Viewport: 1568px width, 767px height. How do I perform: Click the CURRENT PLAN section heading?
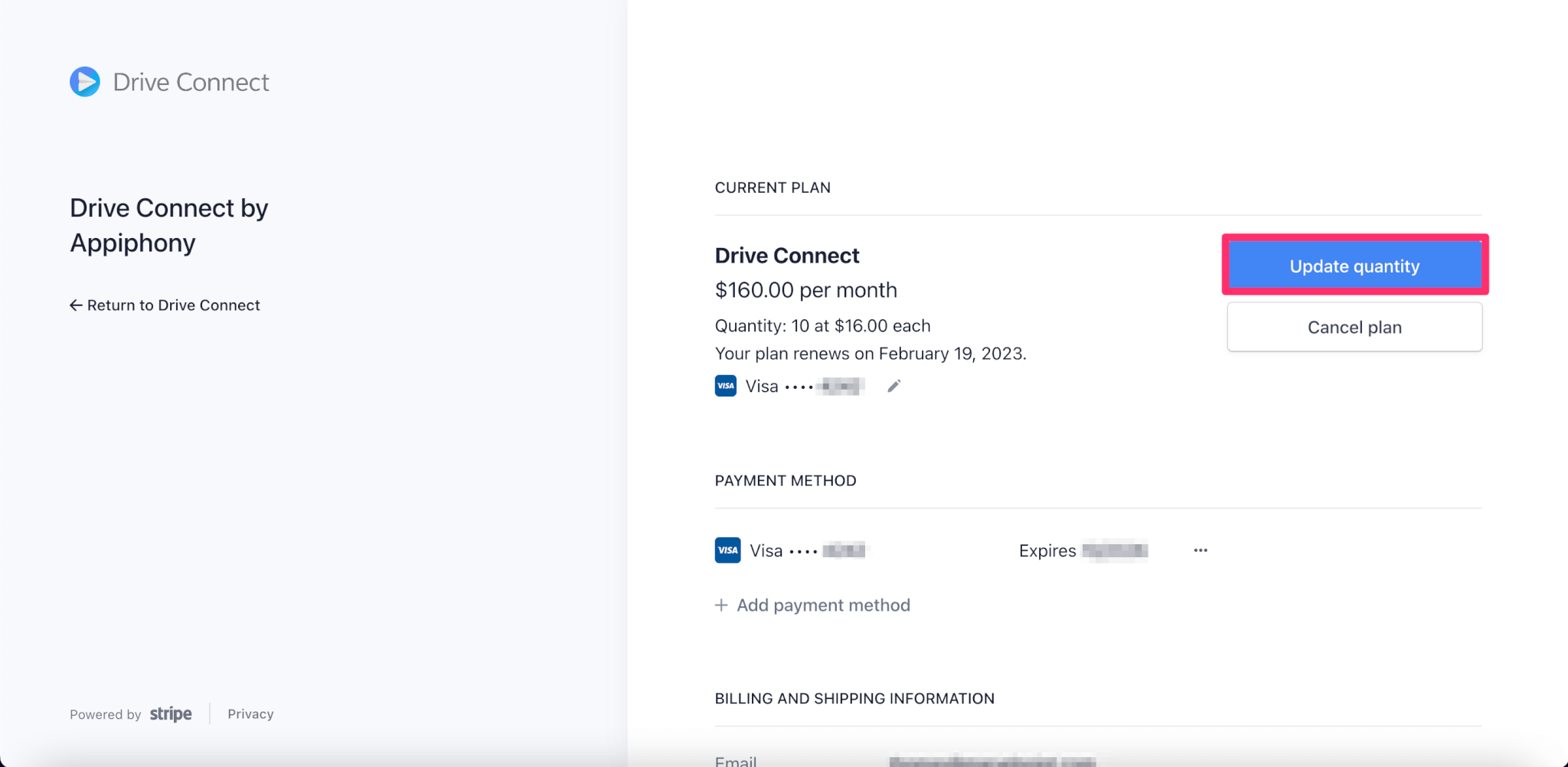773,188
